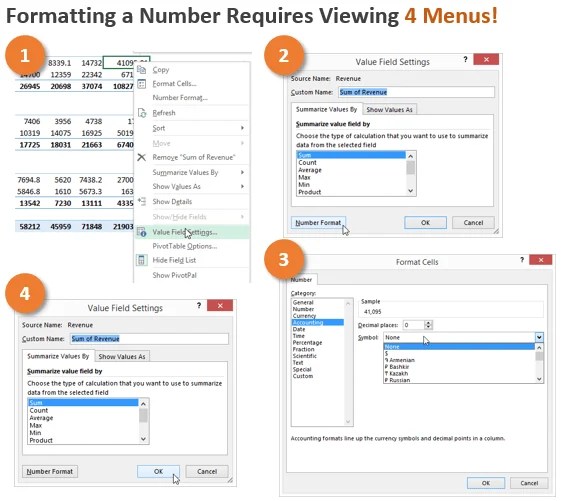Click Number Format button in dialog 4
The height and width of the screenshot is (501, 561).
tap(50, 472)
